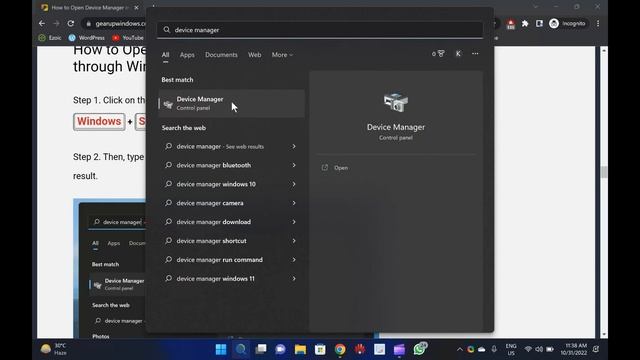The image size is (640, 360).
Task: Click the microphone tray icon
Action: pos(494,349)
